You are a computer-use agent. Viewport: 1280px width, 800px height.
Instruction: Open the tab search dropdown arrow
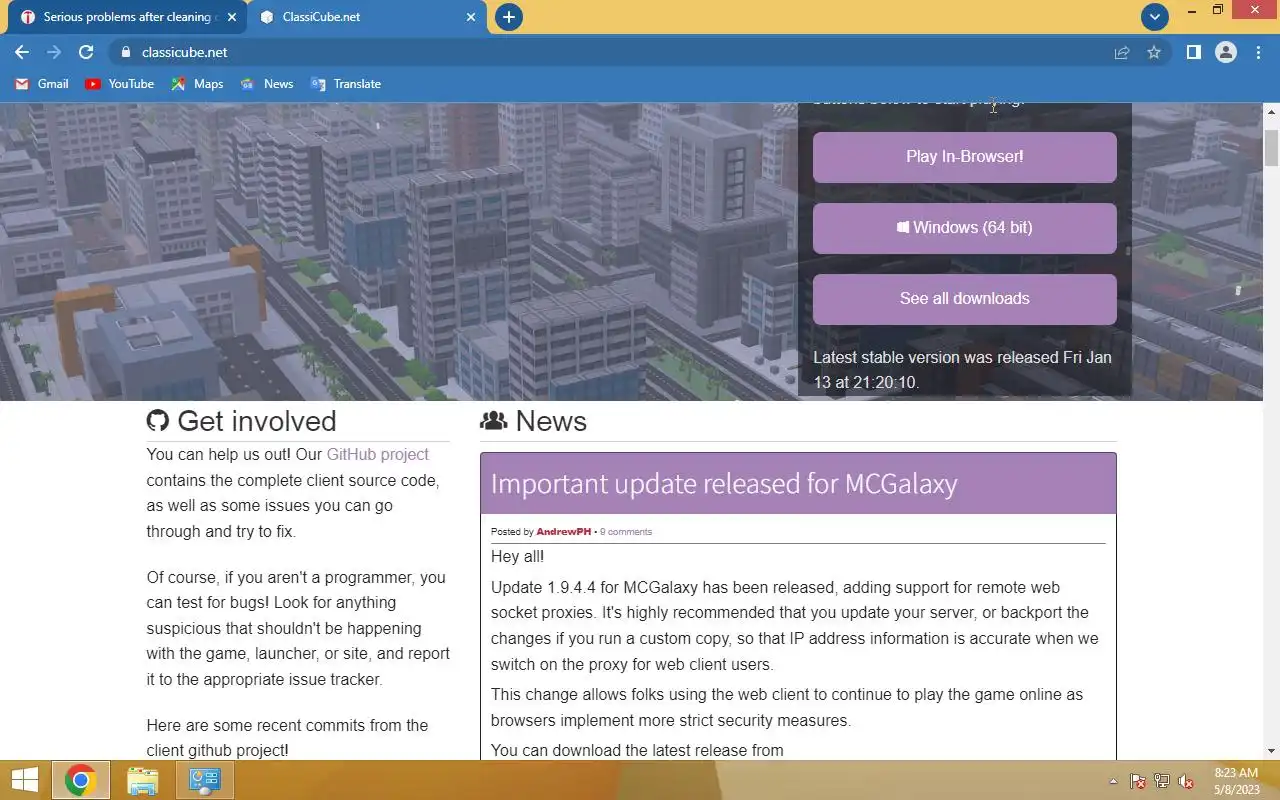(x=1155, y=17)
